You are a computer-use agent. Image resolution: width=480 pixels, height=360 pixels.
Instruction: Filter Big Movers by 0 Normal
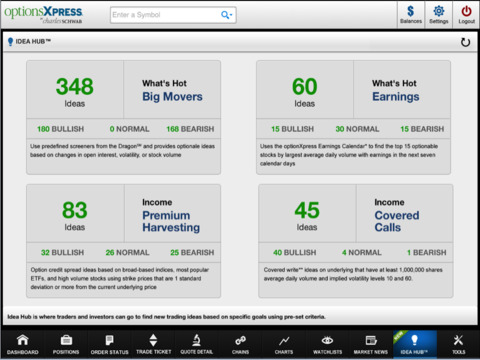click(x=129, y=129)
